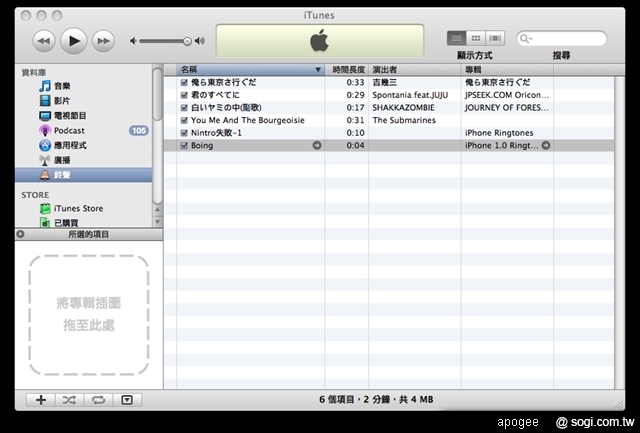
Task: Click artist The Submarines cell
Action: [404, 120]
